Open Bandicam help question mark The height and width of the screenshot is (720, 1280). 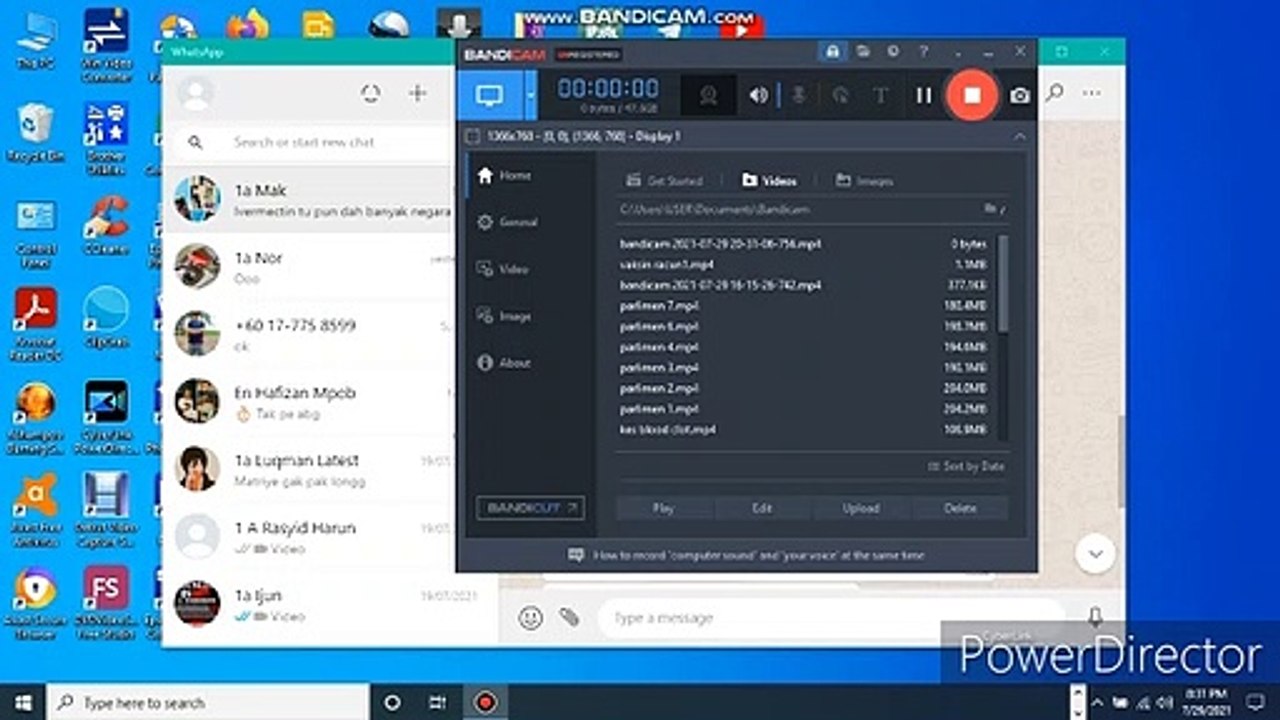click(x=924, y=51)
